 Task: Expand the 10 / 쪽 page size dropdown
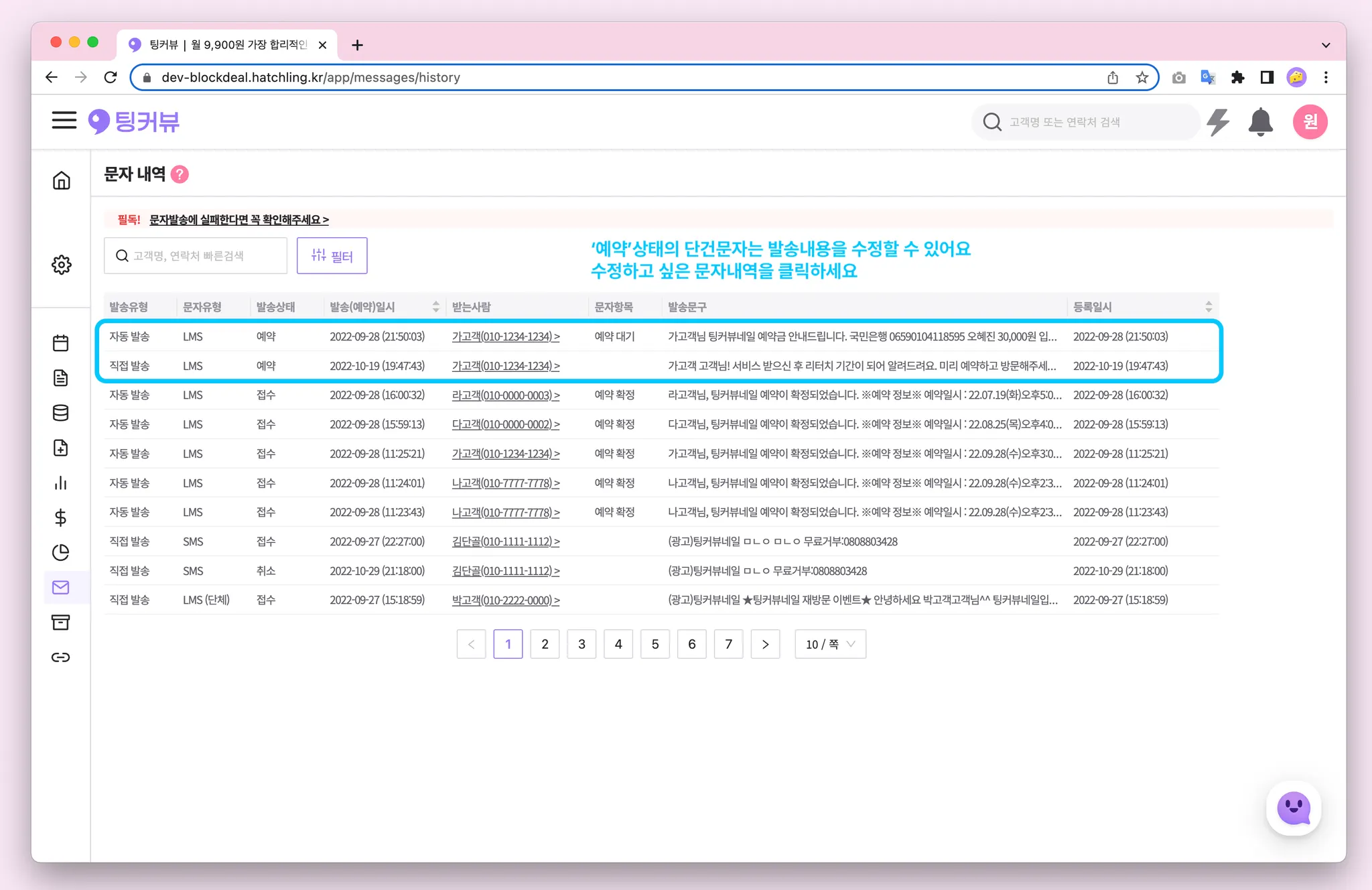click(830, 644)
